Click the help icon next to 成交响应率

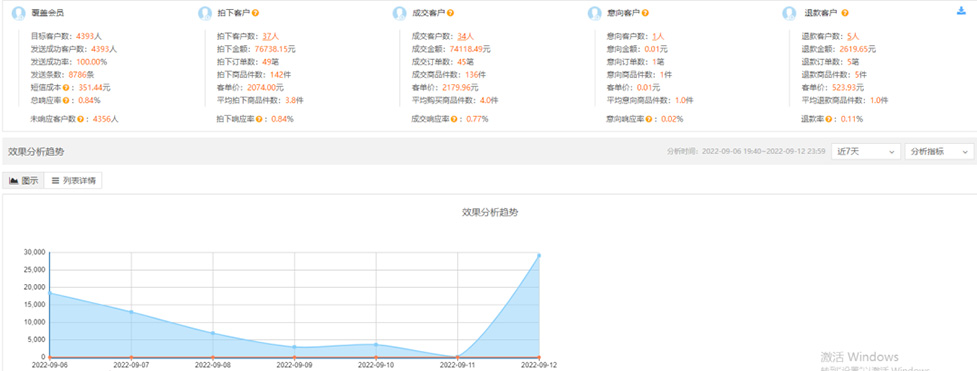[x=454, y=118]
